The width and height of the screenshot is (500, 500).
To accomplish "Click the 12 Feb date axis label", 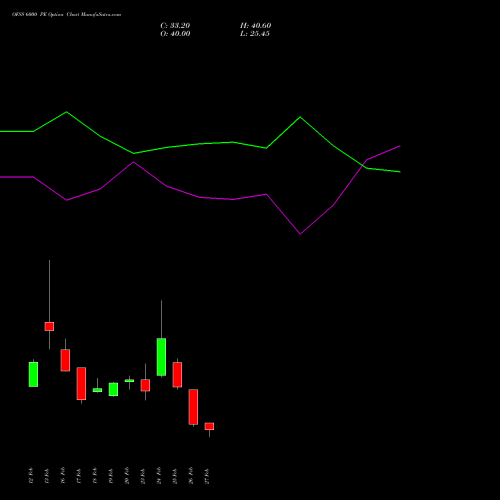I will [x=31, y=476].
